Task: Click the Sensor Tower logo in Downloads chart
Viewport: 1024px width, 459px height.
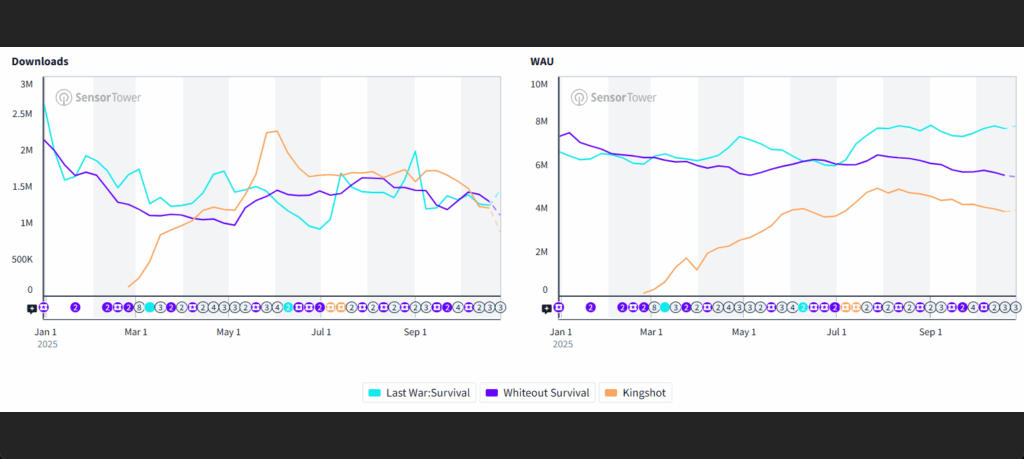Action: click(98, 98)
